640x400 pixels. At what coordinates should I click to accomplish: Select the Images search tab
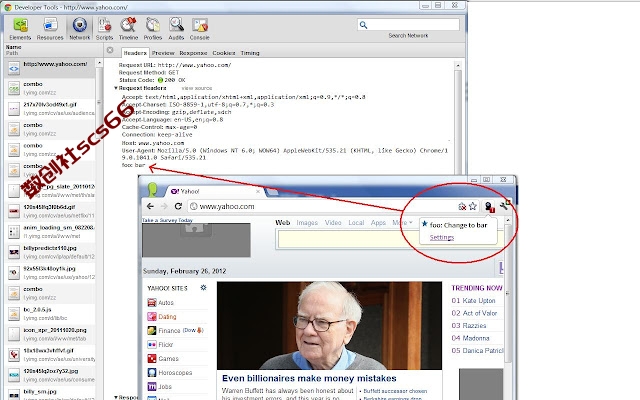[307, 222]
